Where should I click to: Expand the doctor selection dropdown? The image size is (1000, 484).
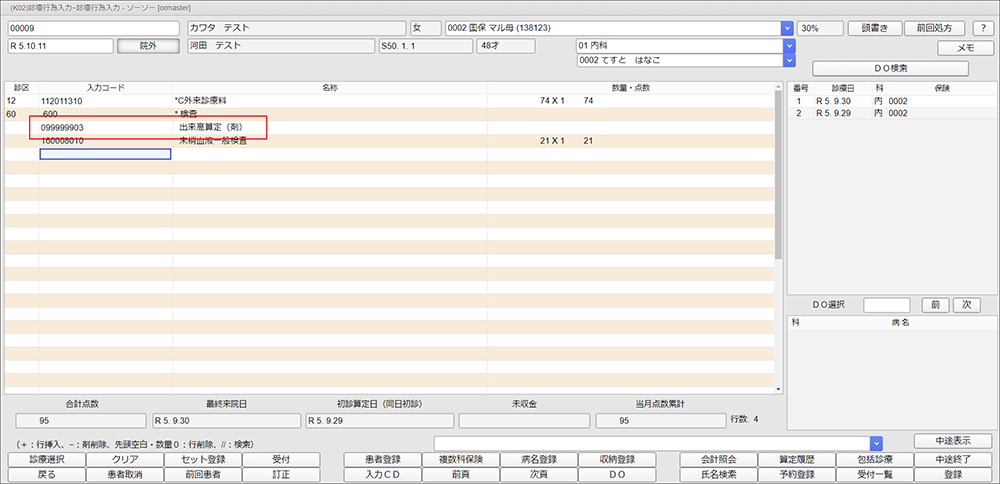click(787, 61)
